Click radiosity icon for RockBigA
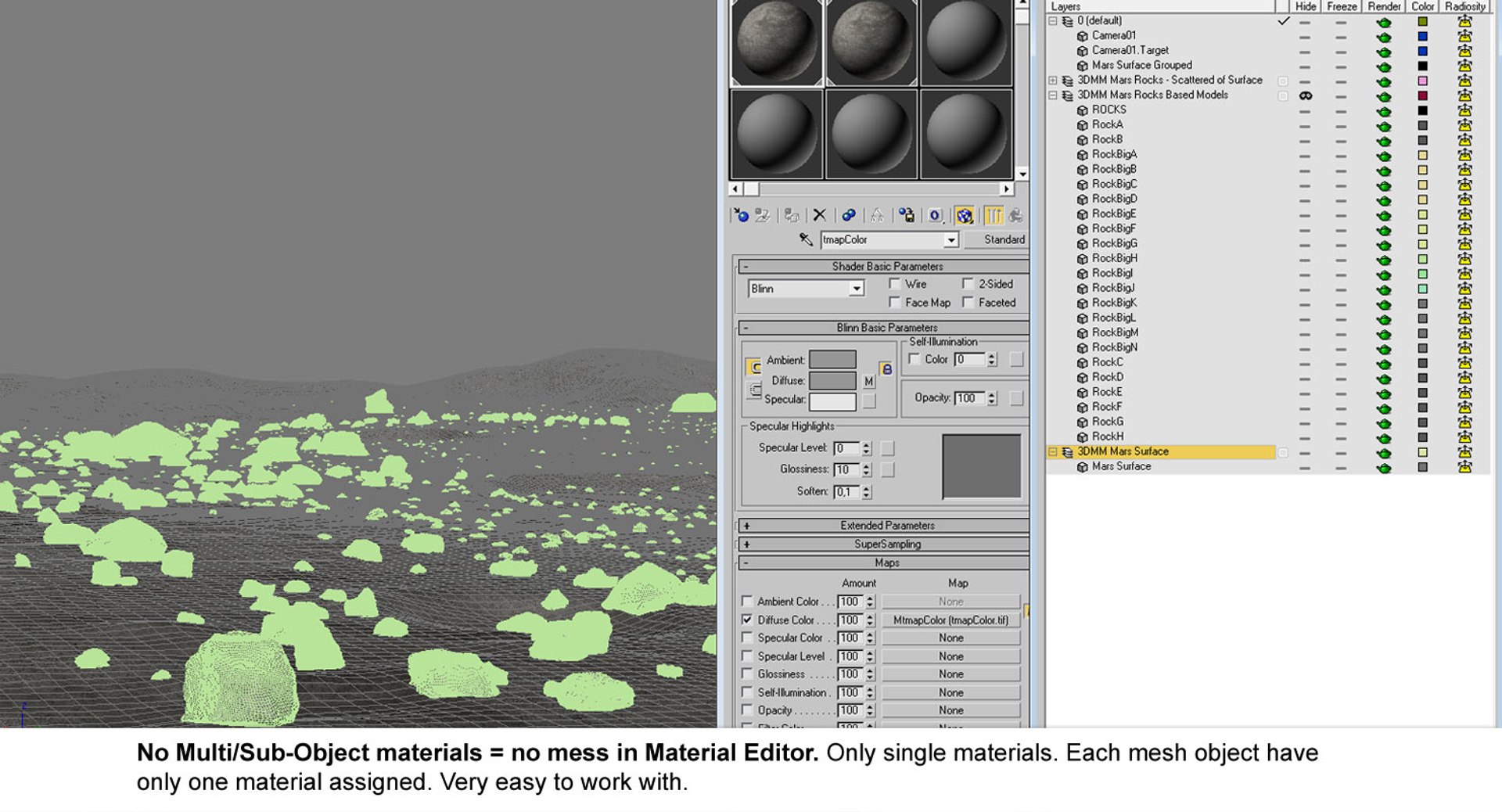This screenshot has width=1502, height=812. tap(1464, 155)
